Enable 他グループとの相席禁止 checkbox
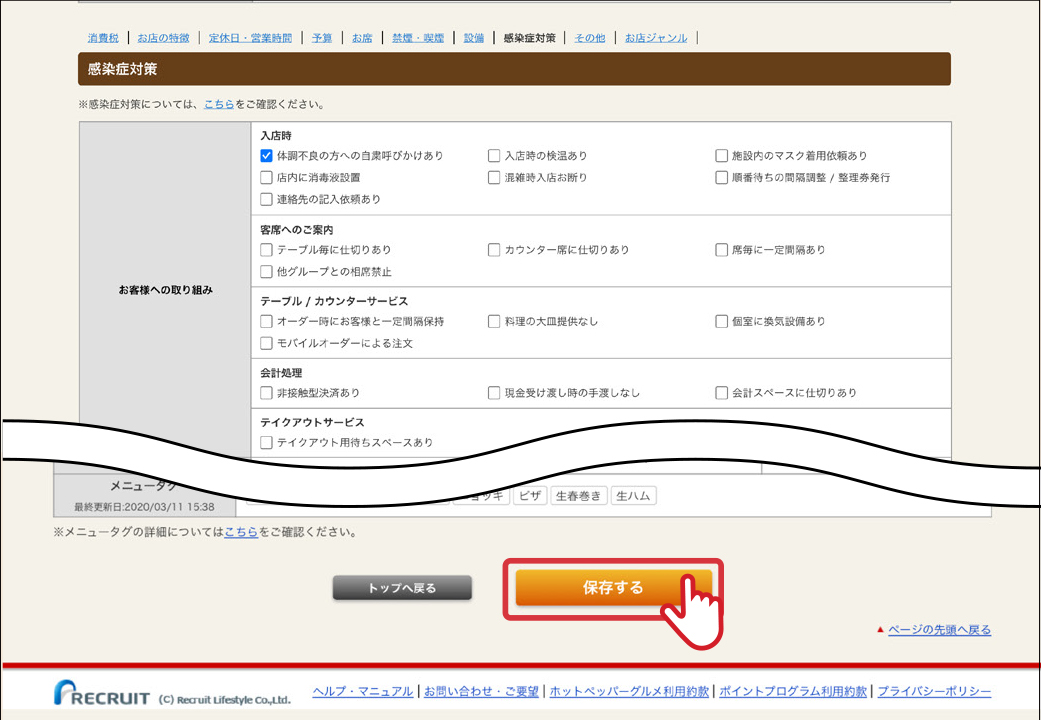Viewport: 1041px width, 720px height. [x=266, y=272]
